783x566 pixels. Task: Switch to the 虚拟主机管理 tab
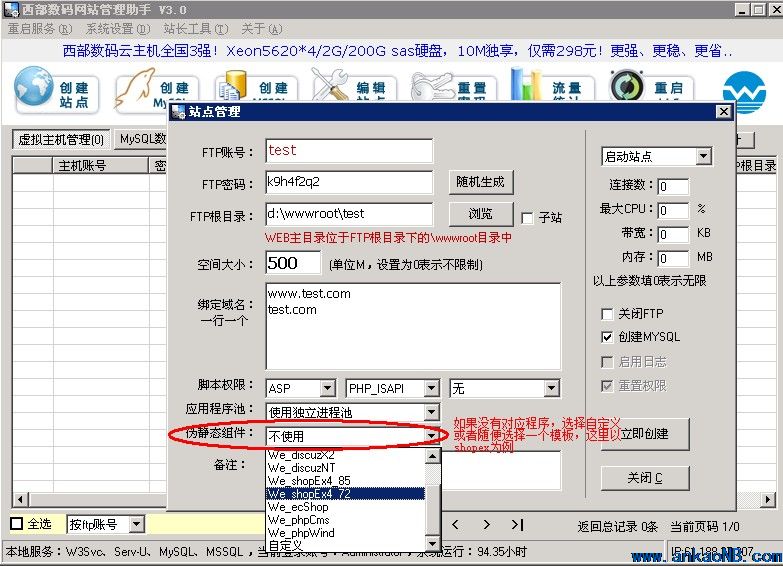coord(61,139)
